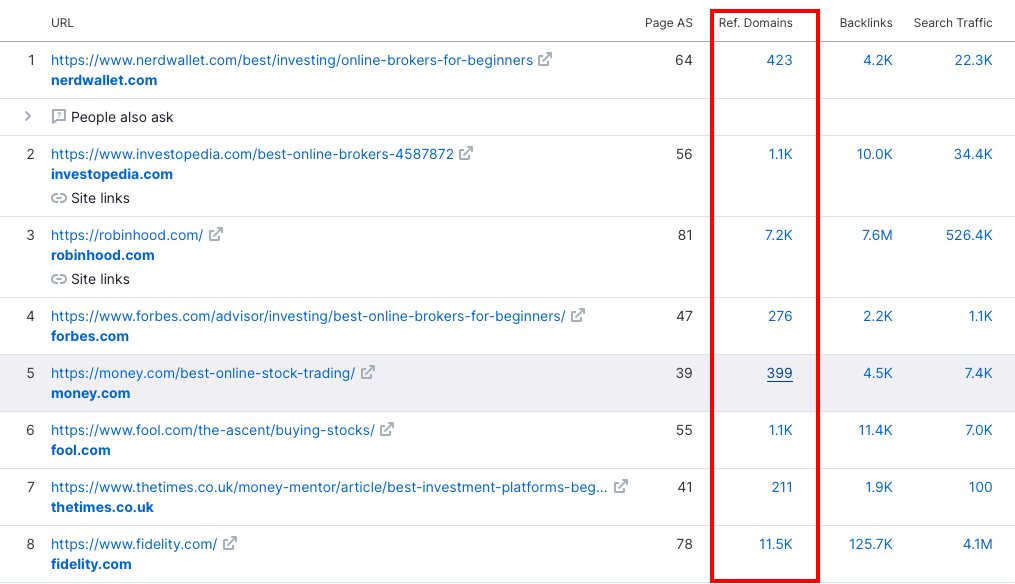Click Site links icon under investopedia.com
This screenshot has width=1015, height=584.
[59, 198]
